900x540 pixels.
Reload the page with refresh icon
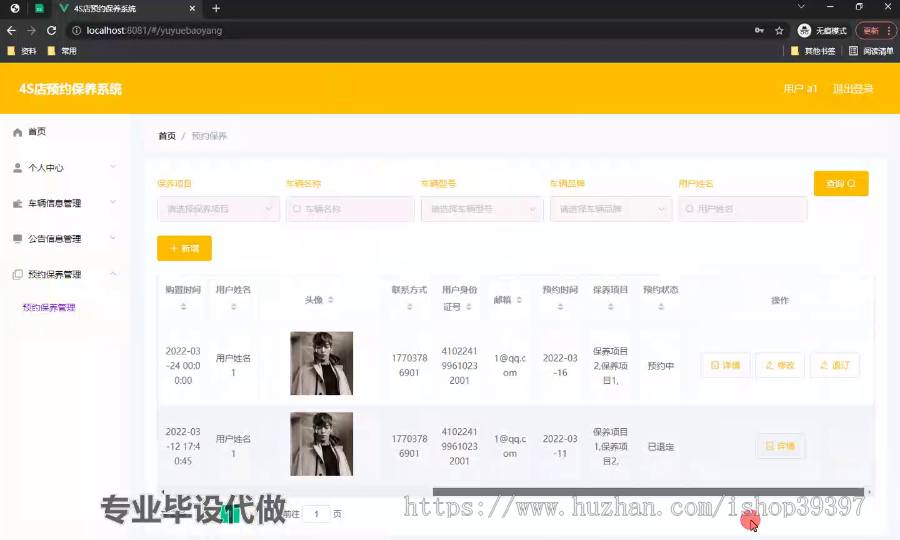tap(52, 30)
